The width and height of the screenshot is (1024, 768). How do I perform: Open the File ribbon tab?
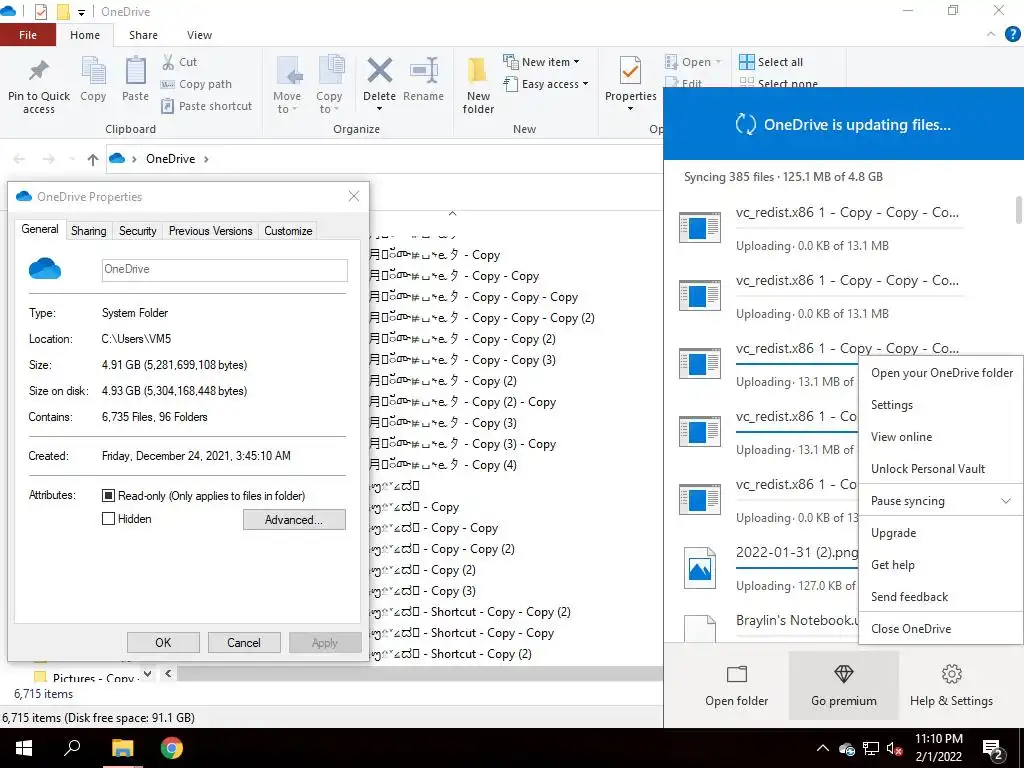click(28, 35)
